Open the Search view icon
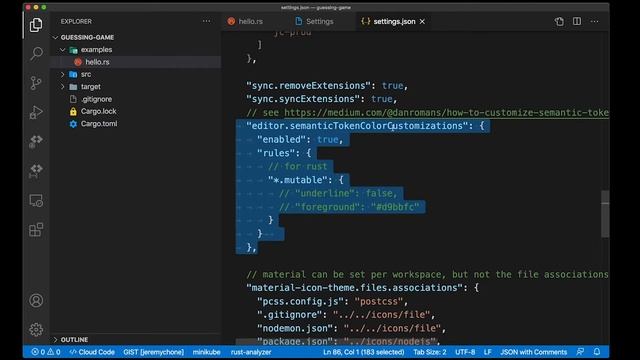 [36, 54]
